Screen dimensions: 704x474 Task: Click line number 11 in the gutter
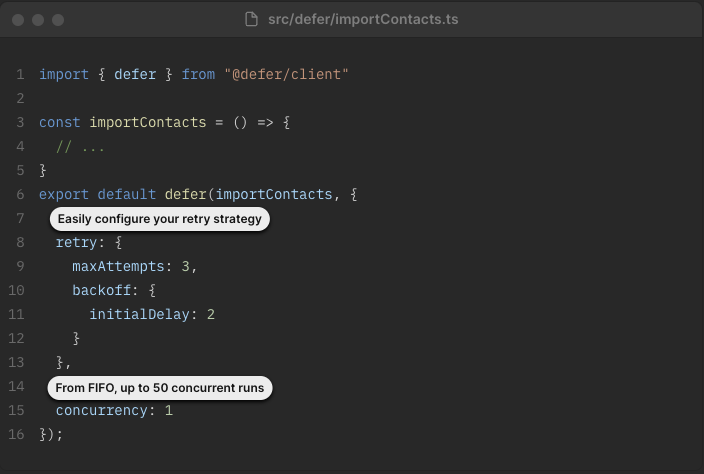coord(16,314)
